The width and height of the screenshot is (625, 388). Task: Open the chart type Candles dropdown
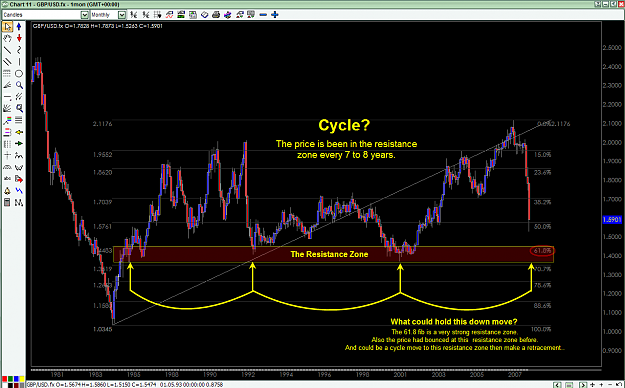85,15
